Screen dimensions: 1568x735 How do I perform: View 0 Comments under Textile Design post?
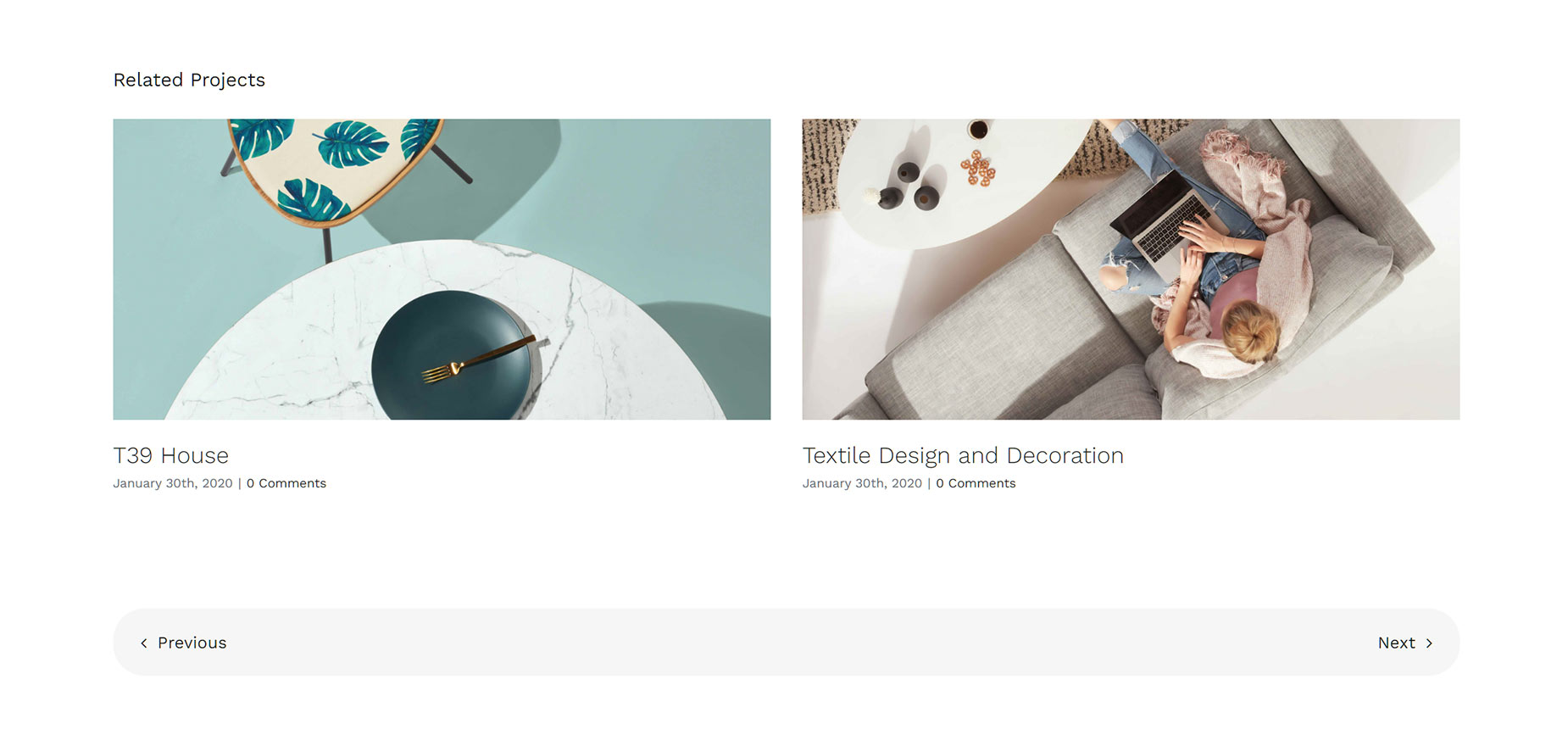(x=976, y=483)
